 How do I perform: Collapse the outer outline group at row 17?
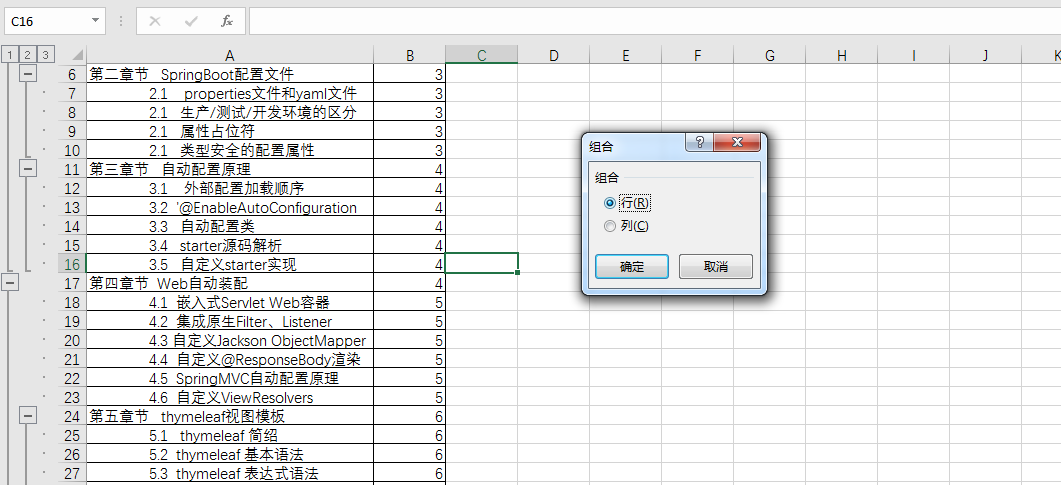click(x=11, y=281)
